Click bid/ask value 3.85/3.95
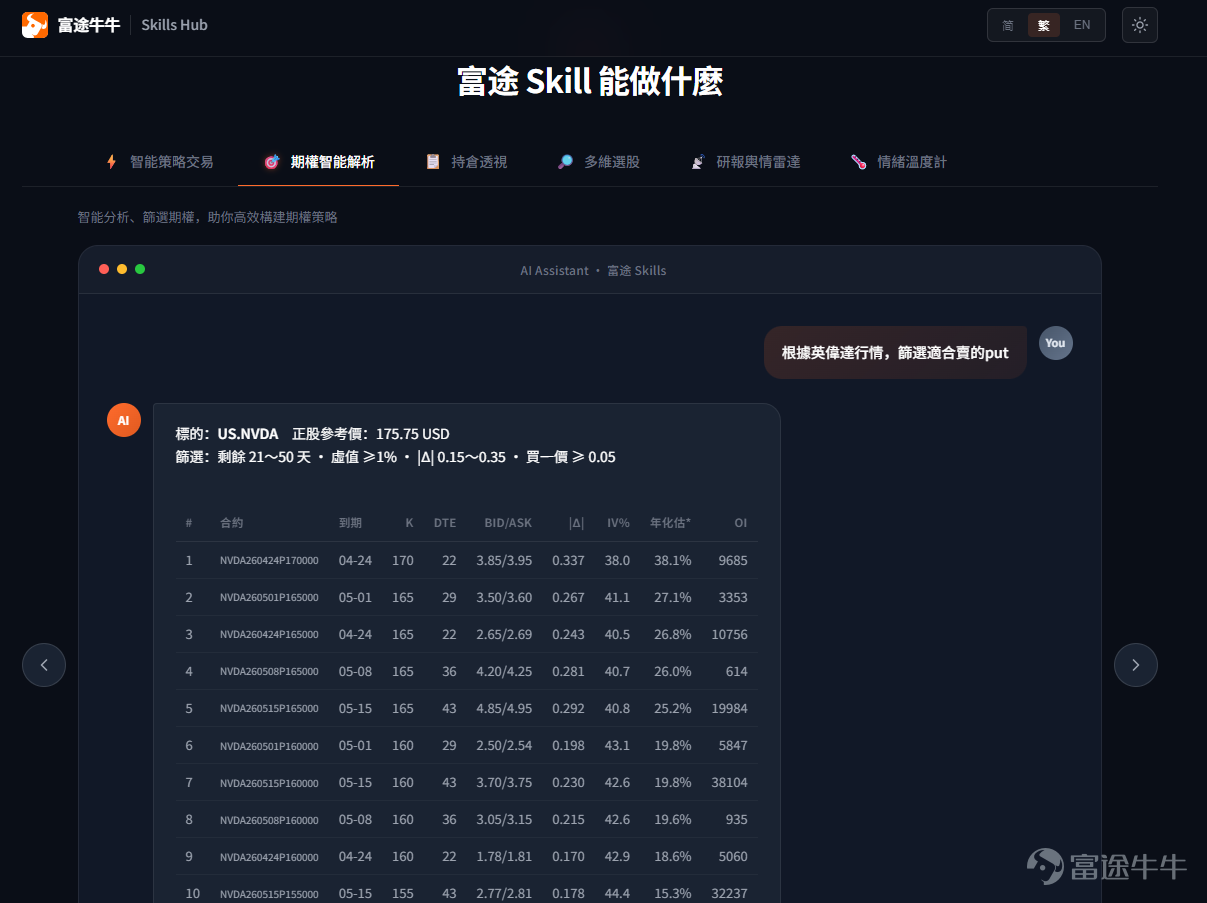The image size is (1207, 903). [505, 561]
